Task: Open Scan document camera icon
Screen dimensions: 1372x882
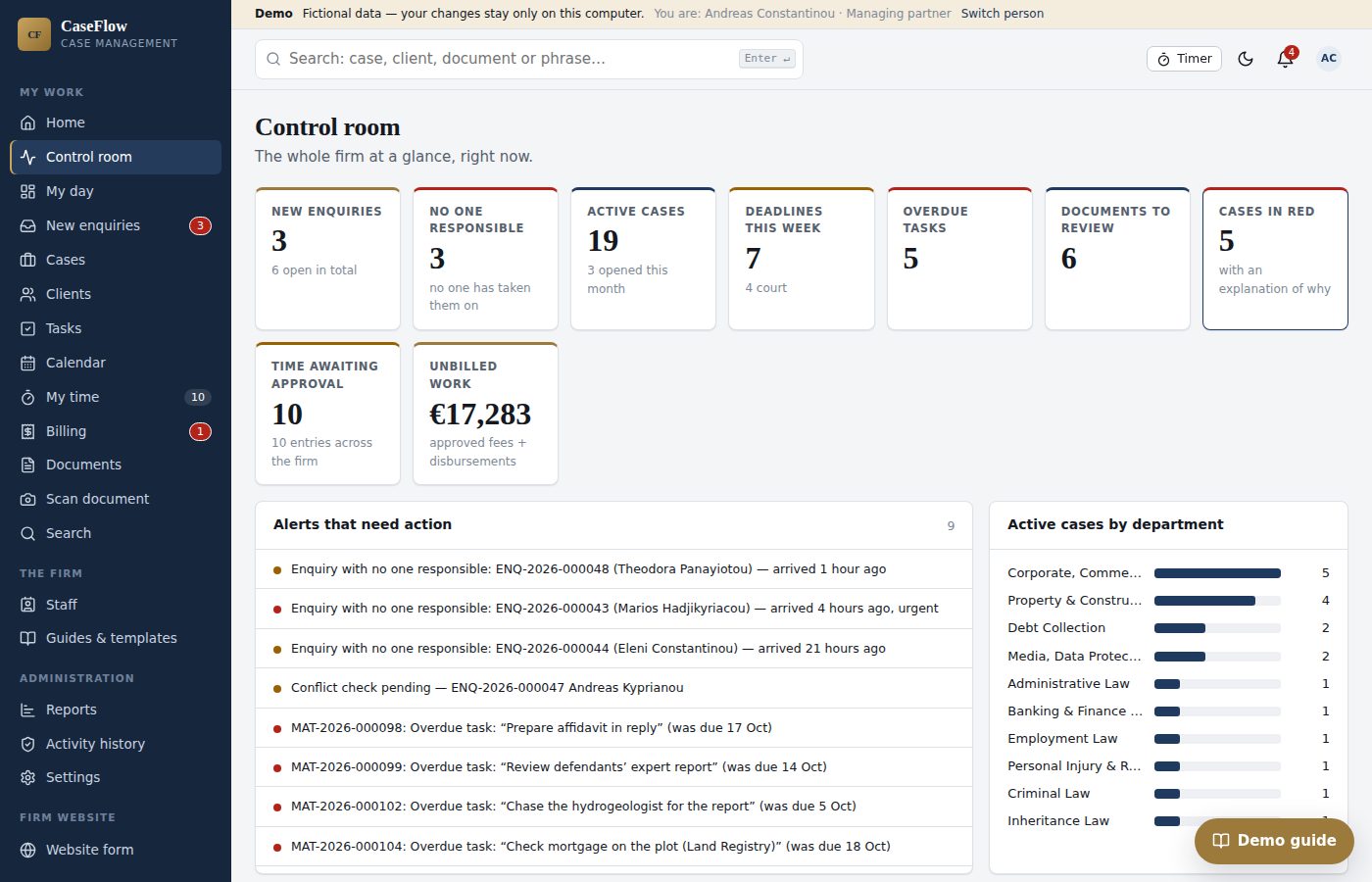Action: coord(28,499)
